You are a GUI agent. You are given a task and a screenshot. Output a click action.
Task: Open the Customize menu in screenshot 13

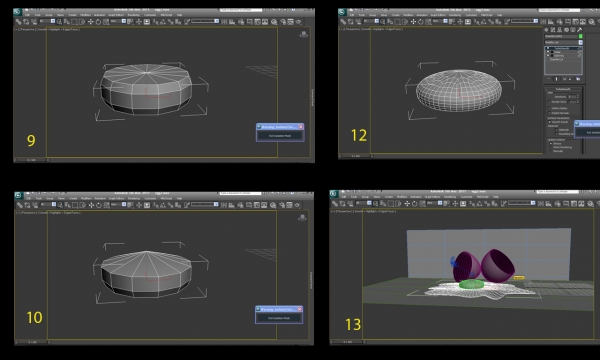(x=466, y=197)
